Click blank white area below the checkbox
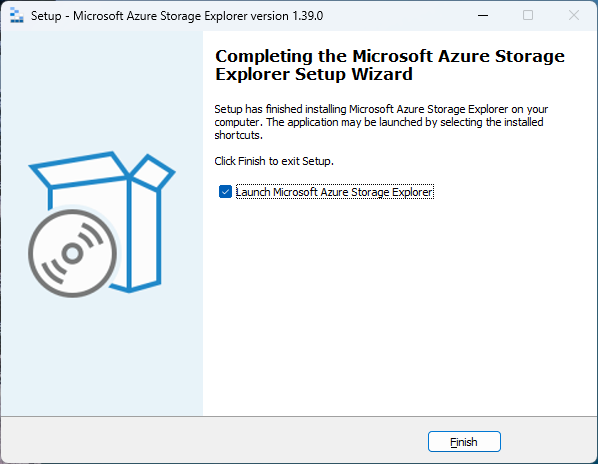598x464 pixels. [397, 305]
